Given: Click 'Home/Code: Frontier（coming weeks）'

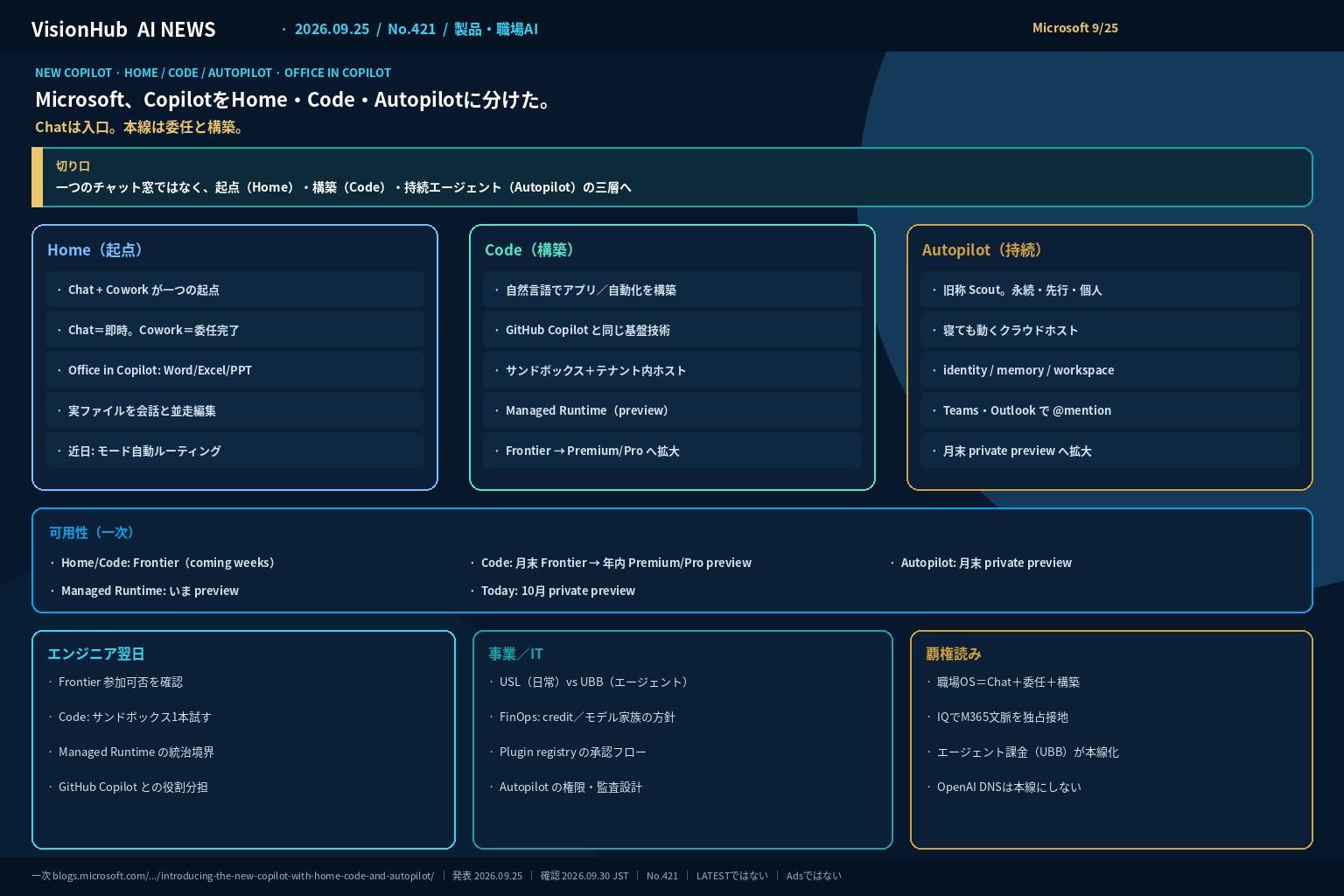Looking at the screenshot, I should [171, 563].
